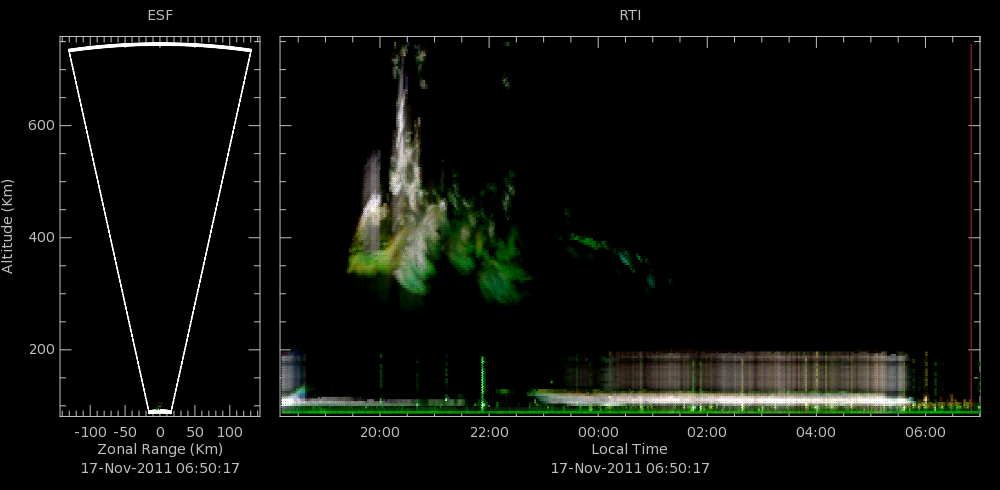Image resolution: width=1000 pixels, height=490 pixels.
Task: Click the 00:00 time tick label
Action: point(598,432)
